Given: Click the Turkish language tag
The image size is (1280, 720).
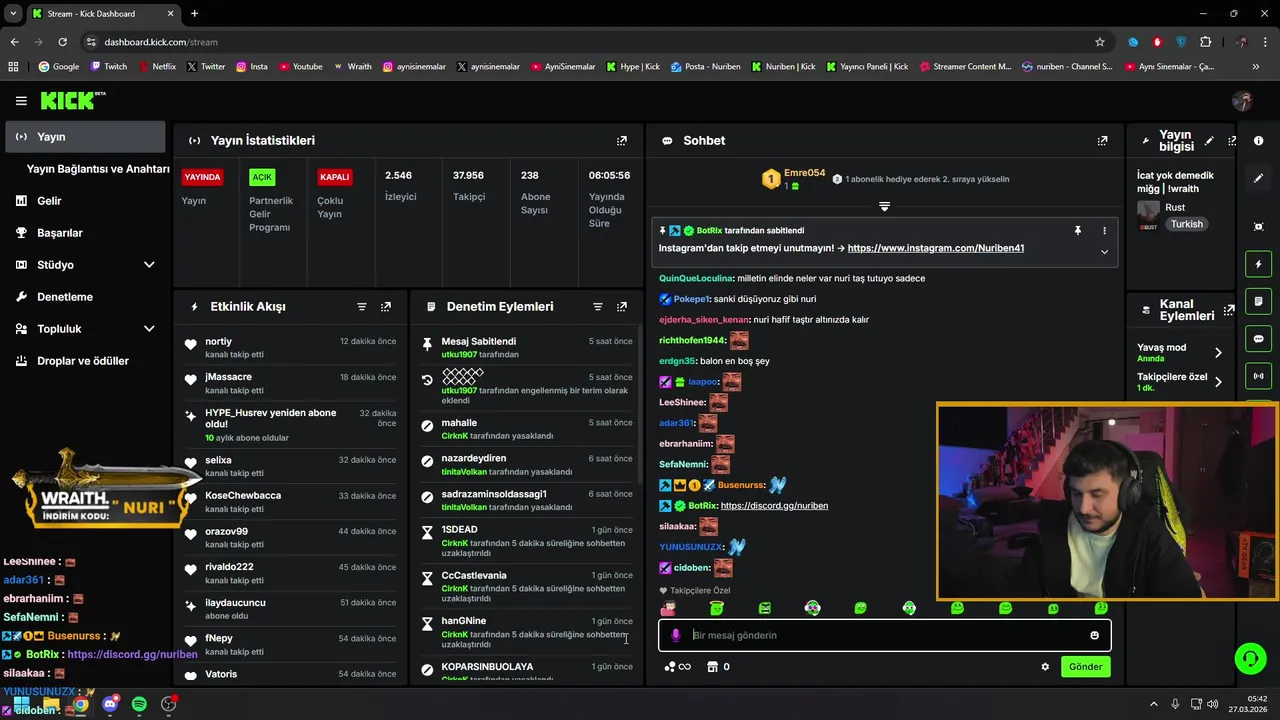Looking at the screenshot, I should tap(1187, 224).
